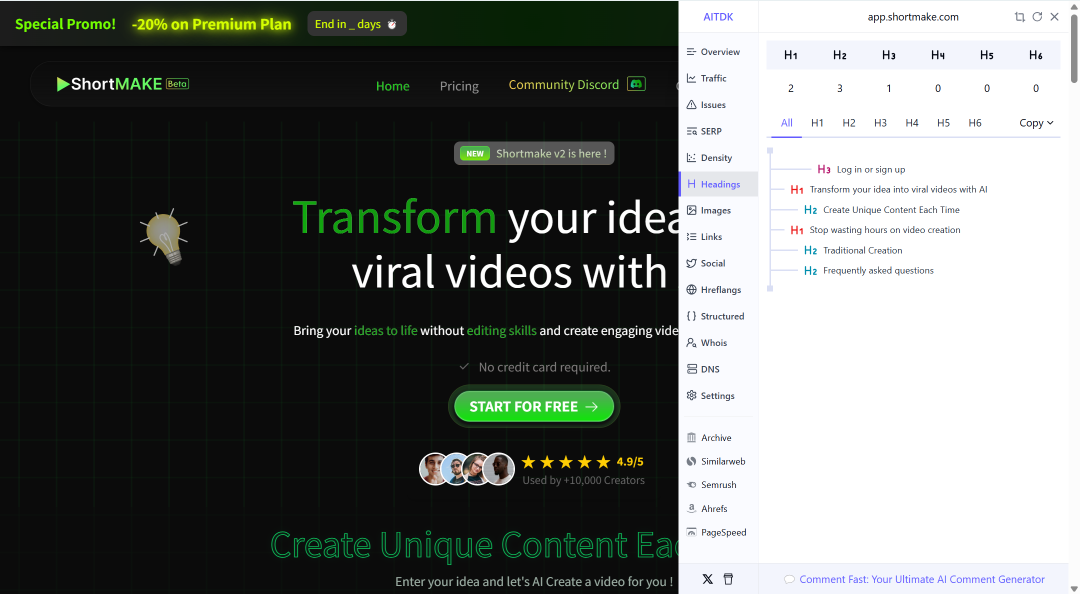
Task: Open the SERP section icon
Action: coord(692,131)
